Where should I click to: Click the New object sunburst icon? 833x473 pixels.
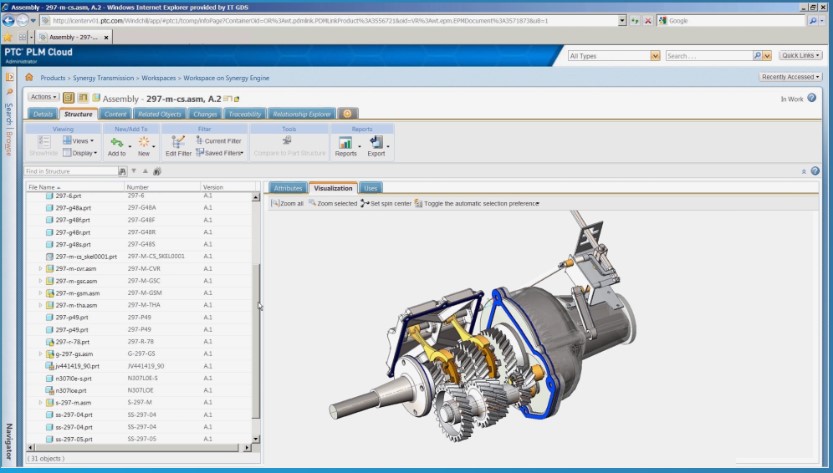(x=143, y=142)
